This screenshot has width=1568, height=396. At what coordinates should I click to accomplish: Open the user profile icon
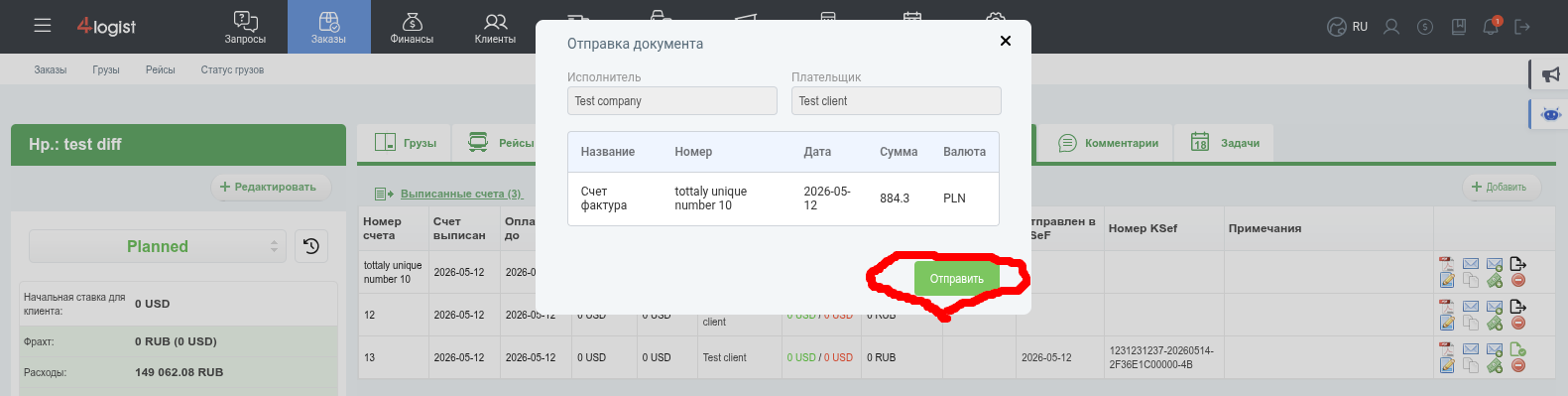pos(1391,27)
